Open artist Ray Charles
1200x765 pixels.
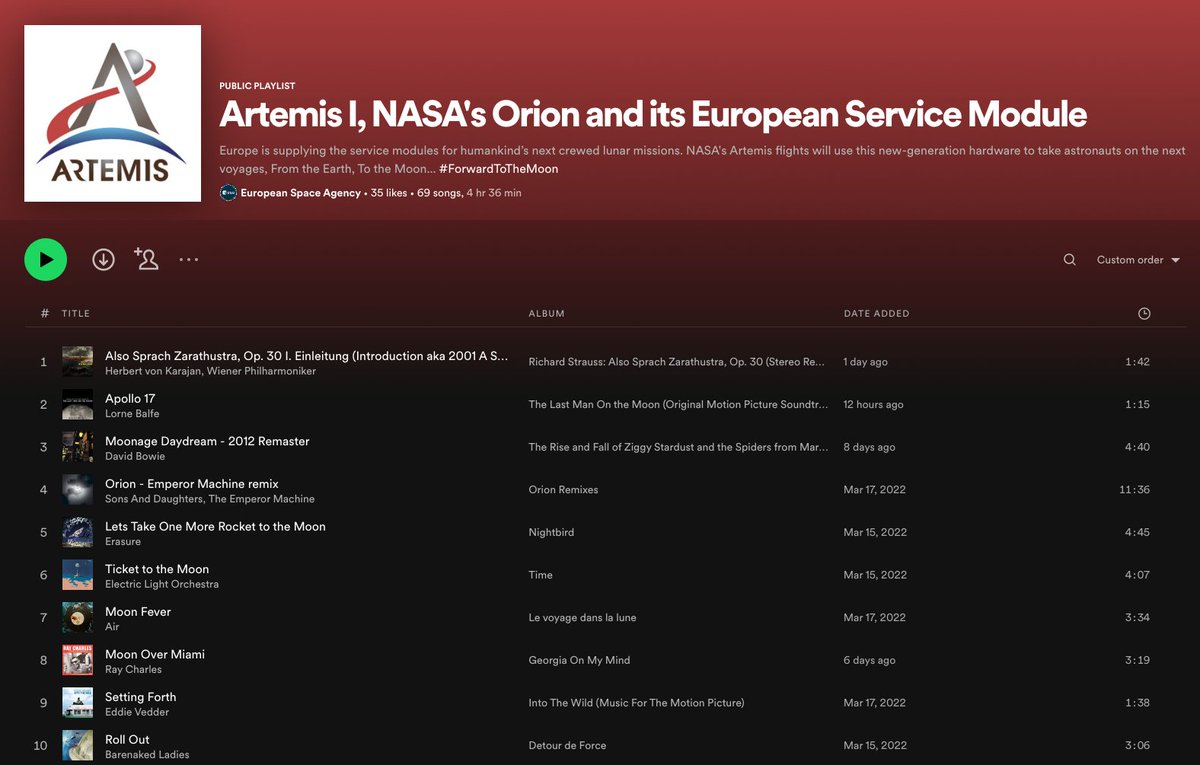(x=133, y=670)
